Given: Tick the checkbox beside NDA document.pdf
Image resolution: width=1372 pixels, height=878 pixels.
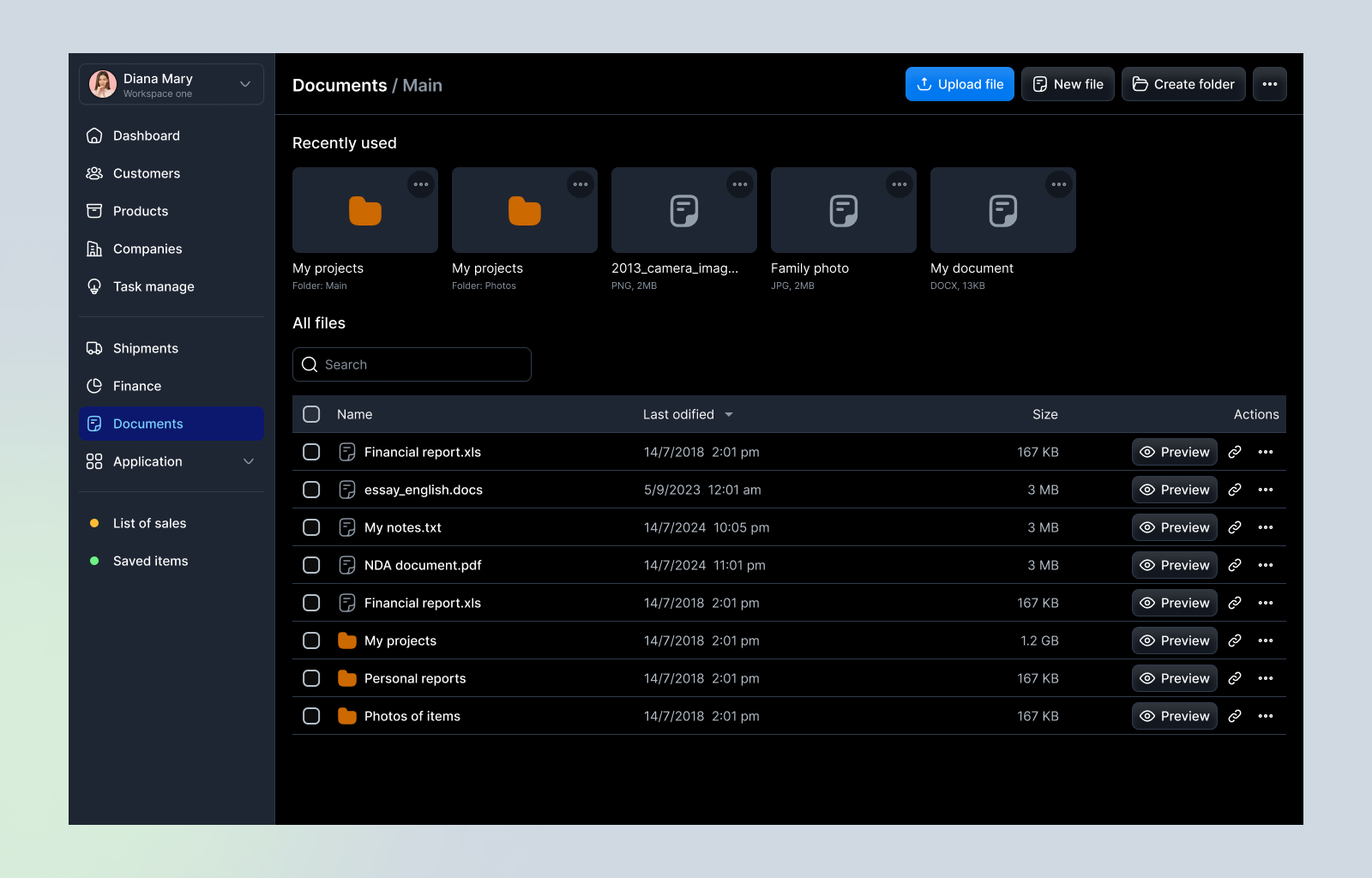Looking at the screenshot, I should coord(311,565).
